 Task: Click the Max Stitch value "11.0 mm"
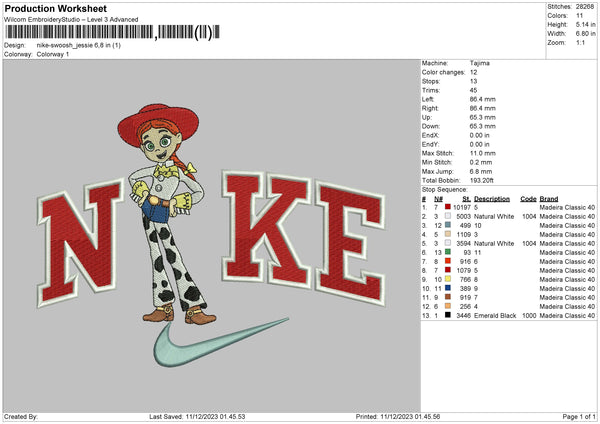(x=483, y=153)
